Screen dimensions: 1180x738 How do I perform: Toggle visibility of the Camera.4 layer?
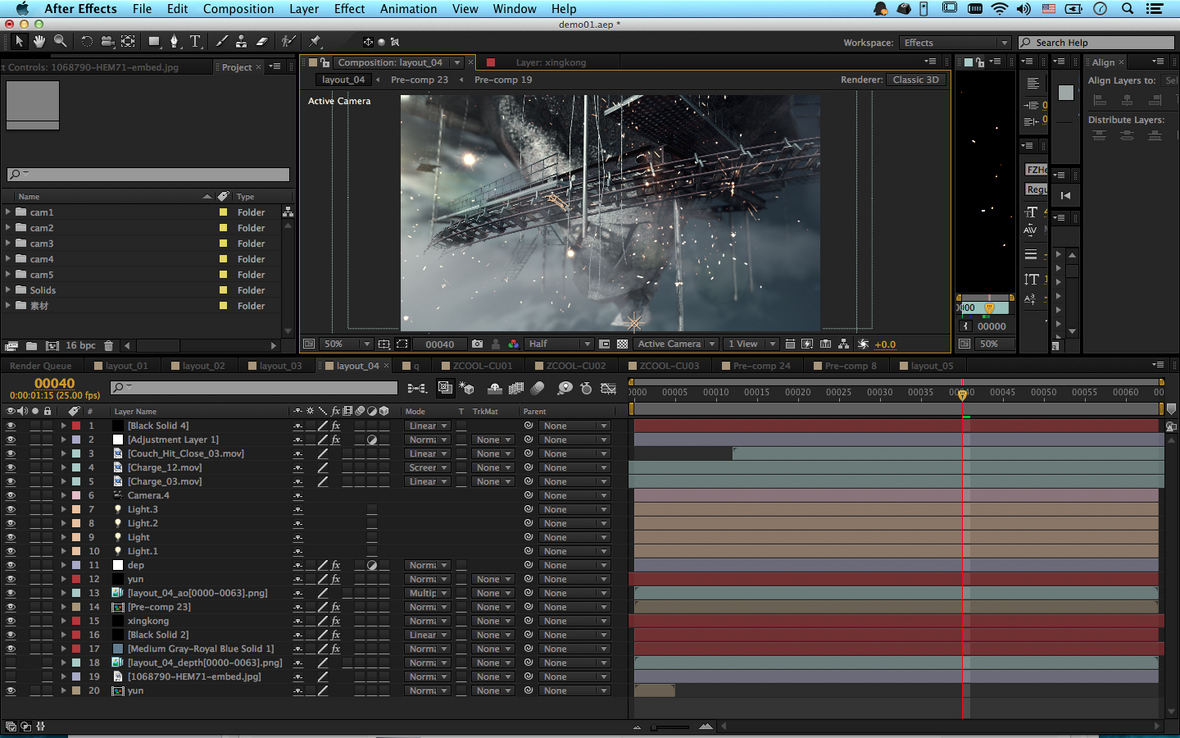coord(11,496)
